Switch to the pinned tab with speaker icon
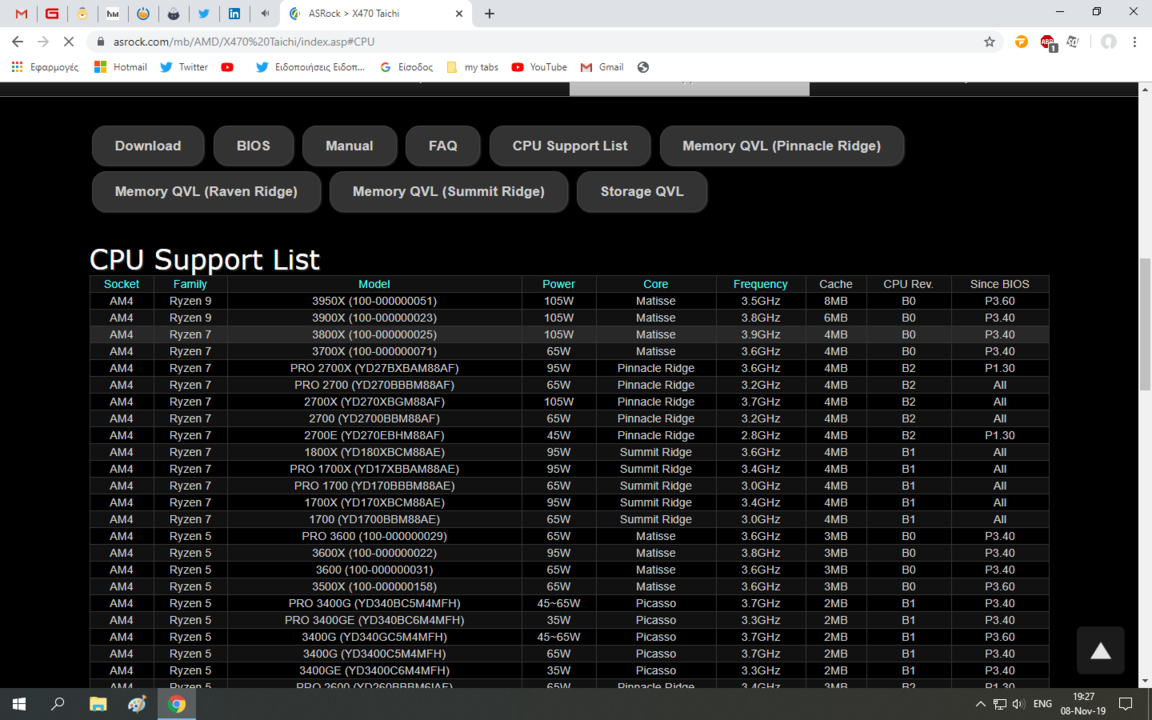The image size is (1152, 720). pyautogui.click(x=264, y=13)
